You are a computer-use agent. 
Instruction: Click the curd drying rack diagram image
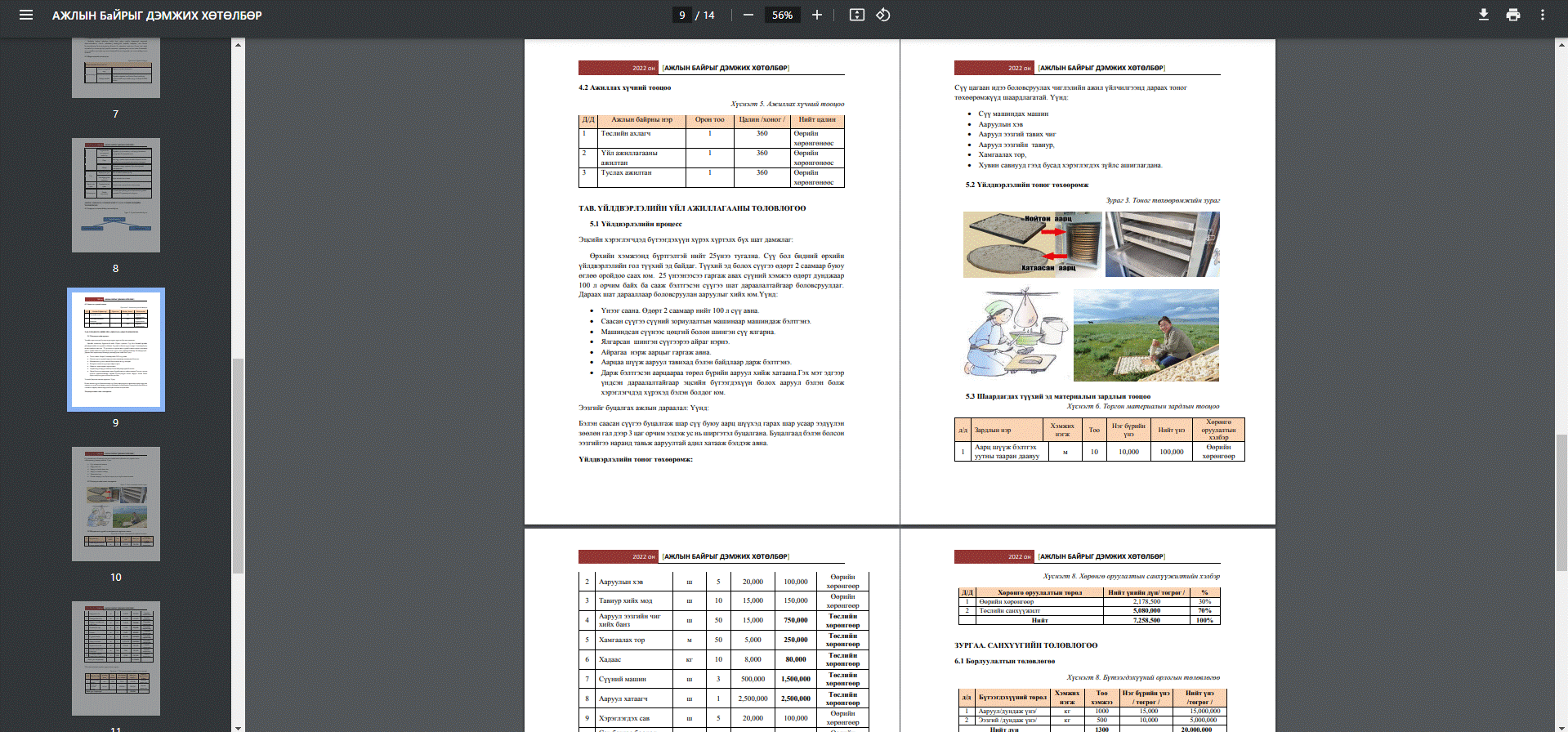1032,244
